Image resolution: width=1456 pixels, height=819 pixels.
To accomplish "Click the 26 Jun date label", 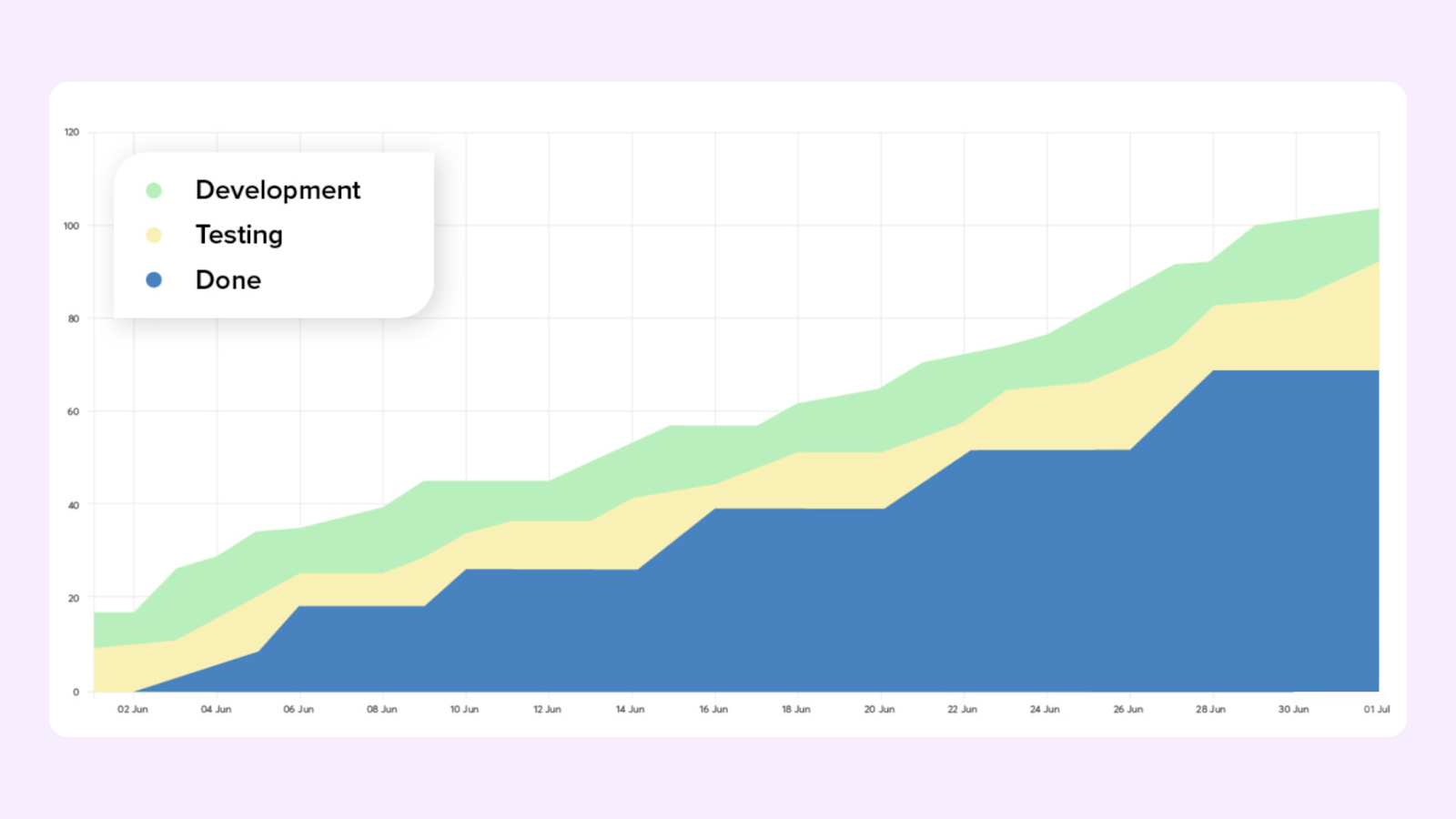I will point(1127,709).
